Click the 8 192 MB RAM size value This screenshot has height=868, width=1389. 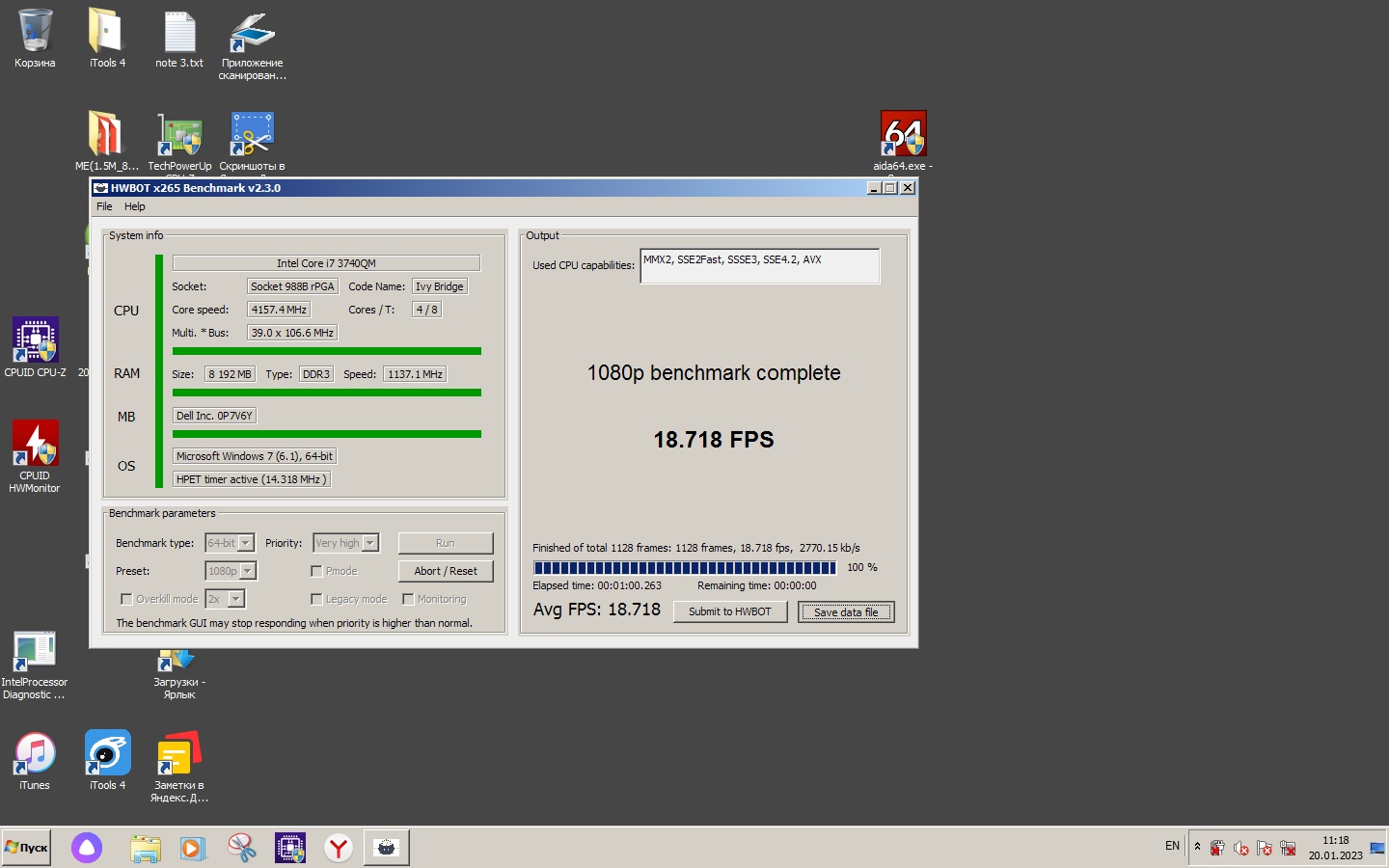click(230, 374)
